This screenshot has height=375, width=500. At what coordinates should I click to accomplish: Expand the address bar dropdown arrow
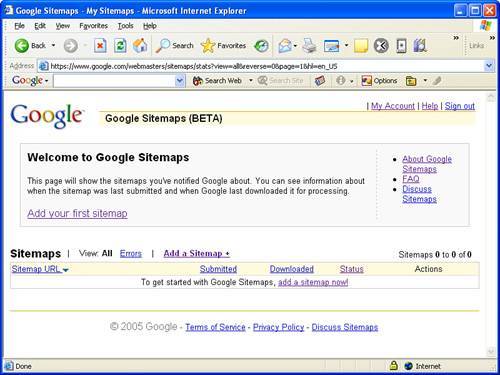coord(489,66)
